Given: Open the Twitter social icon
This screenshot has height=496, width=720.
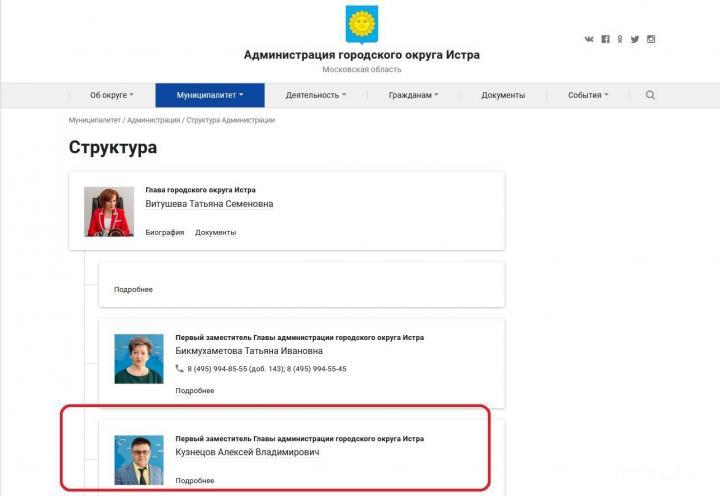Looking at the screenshot, I should click(635, 39).
